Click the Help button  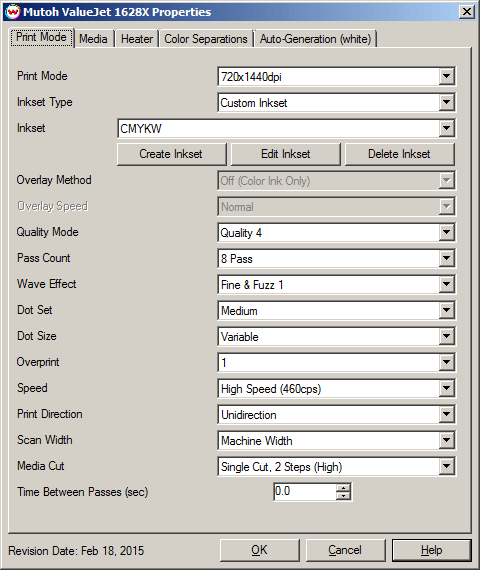tap(432, 550)
